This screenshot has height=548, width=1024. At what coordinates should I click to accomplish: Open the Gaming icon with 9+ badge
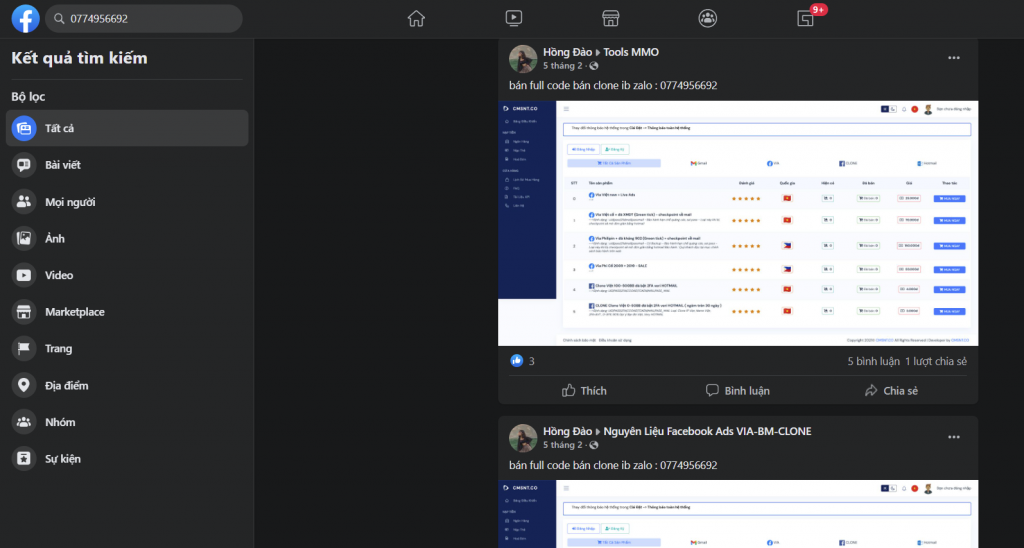click(x=806, y=18)
